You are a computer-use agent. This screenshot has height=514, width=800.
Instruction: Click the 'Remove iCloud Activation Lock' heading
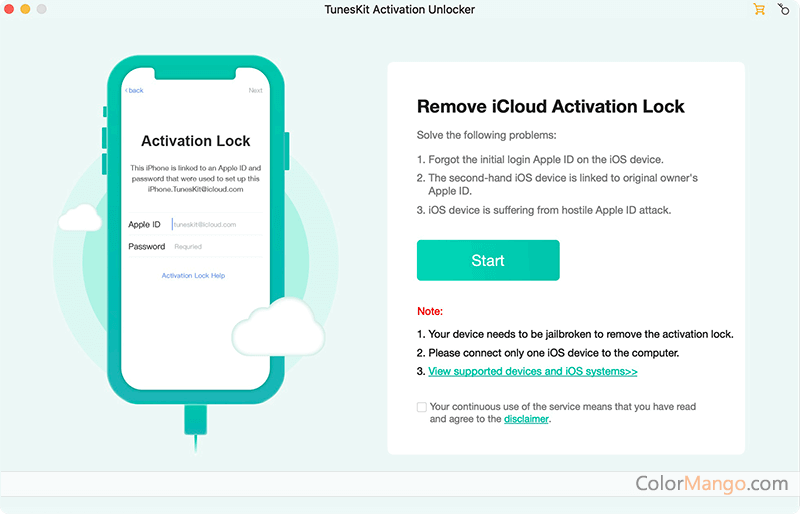(550, 107)
